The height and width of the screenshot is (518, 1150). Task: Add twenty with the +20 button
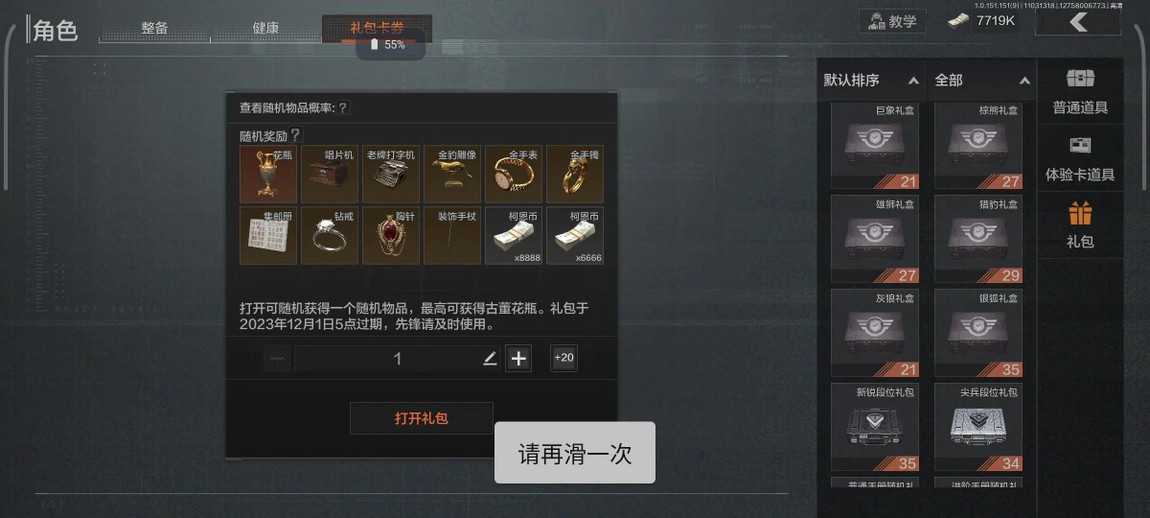tap(564, 358)
